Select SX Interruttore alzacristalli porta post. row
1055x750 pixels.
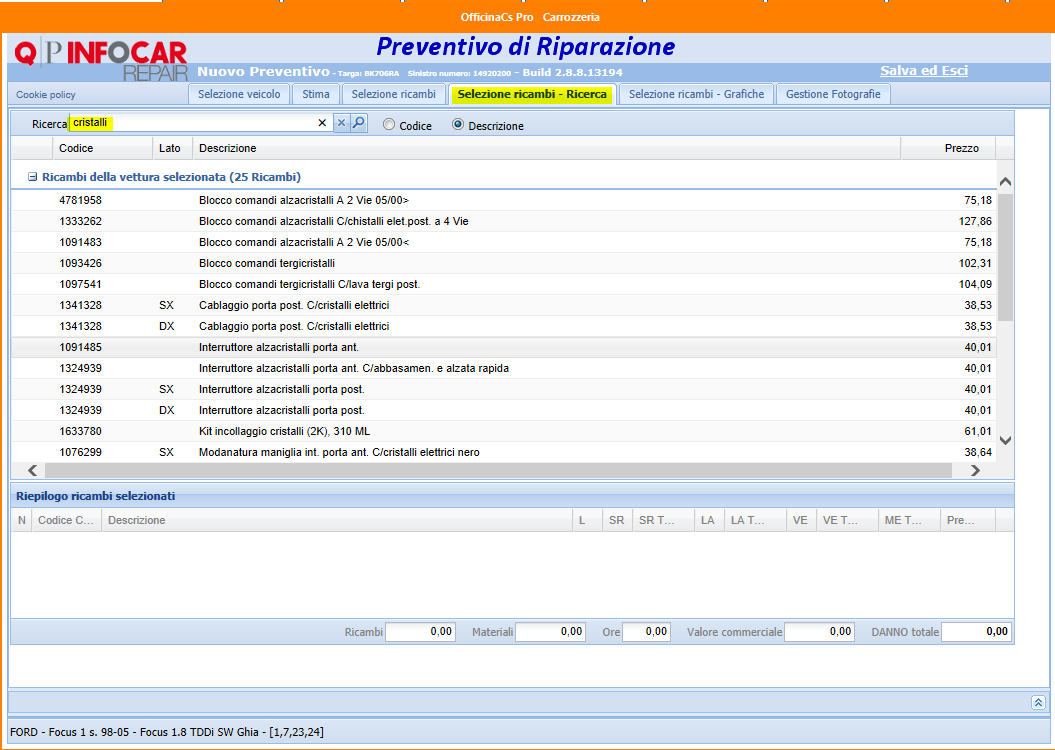[x=503, y=389]
